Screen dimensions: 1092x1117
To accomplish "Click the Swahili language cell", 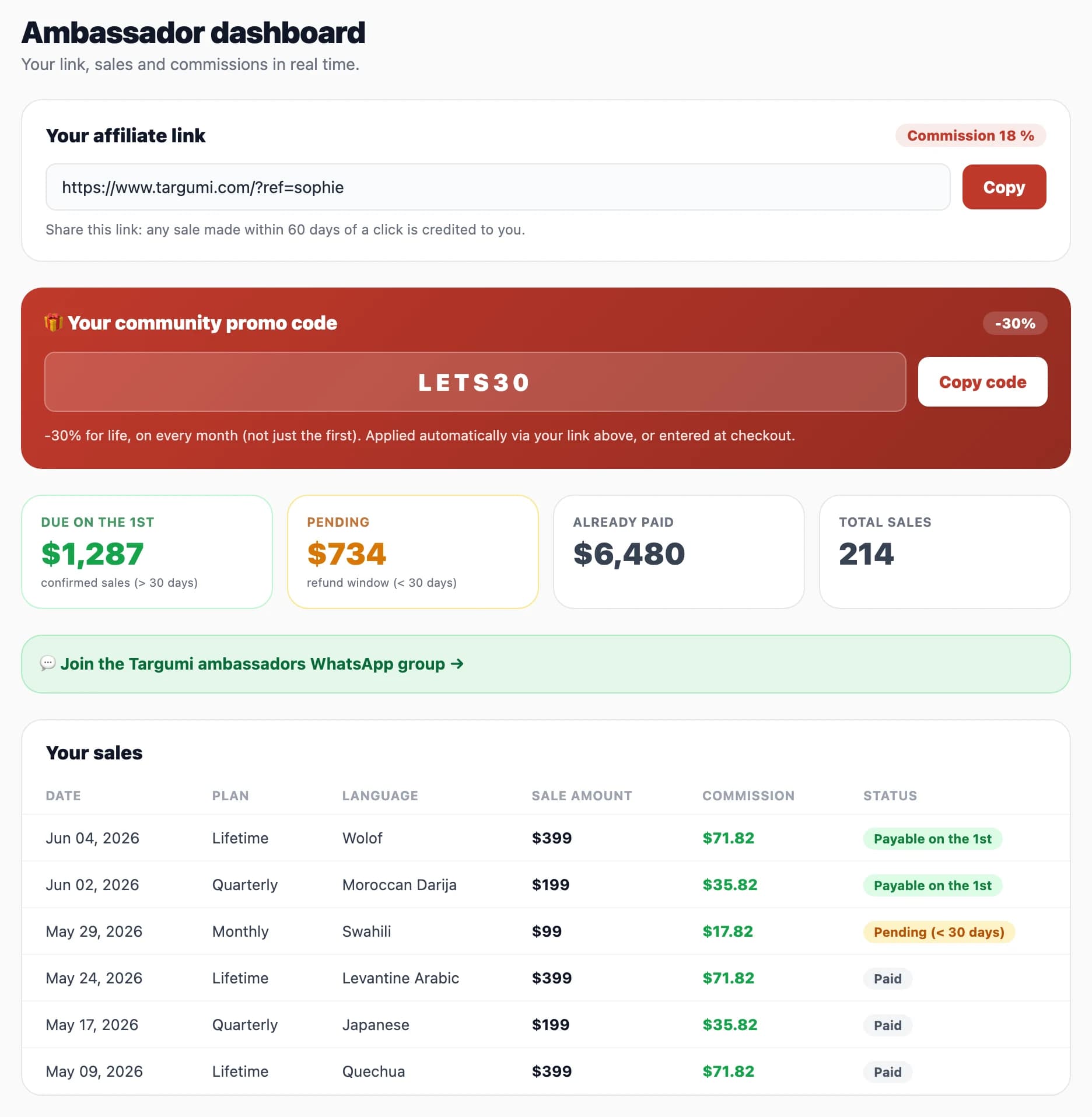I will click(366, 932).
